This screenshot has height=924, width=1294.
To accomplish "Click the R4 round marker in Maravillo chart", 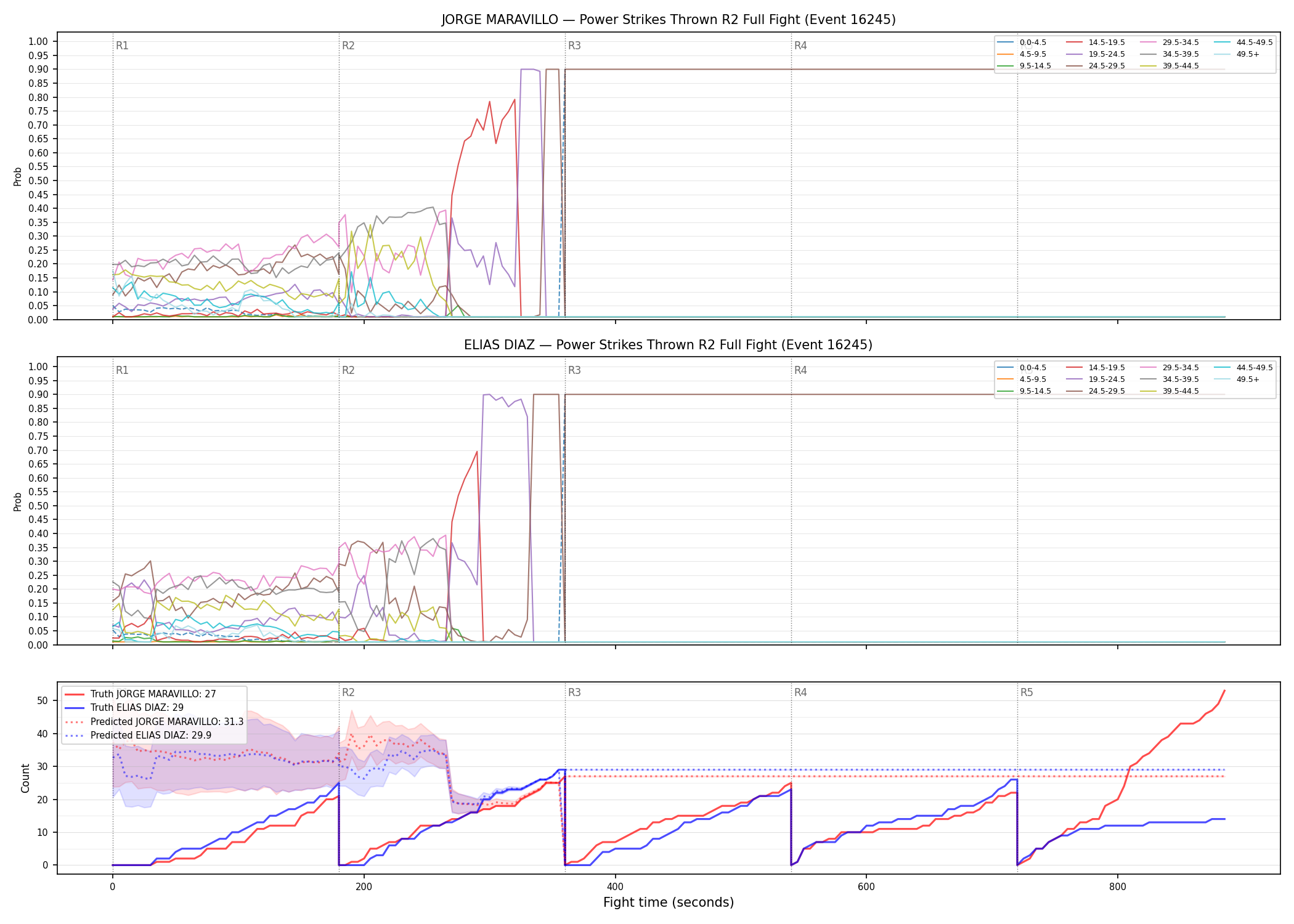I will click(800, 46).
